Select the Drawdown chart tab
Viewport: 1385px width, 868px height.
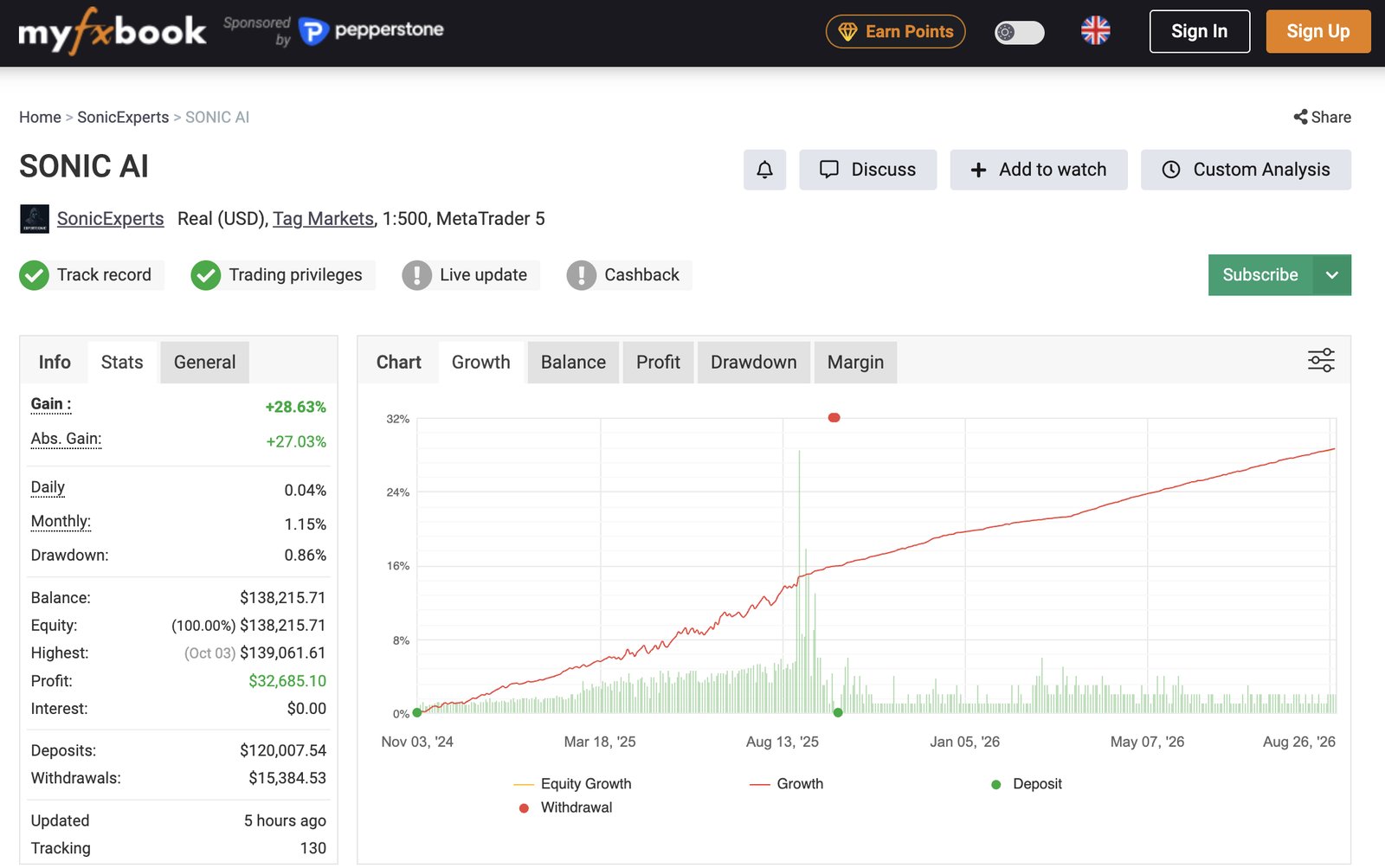point(753,363)
